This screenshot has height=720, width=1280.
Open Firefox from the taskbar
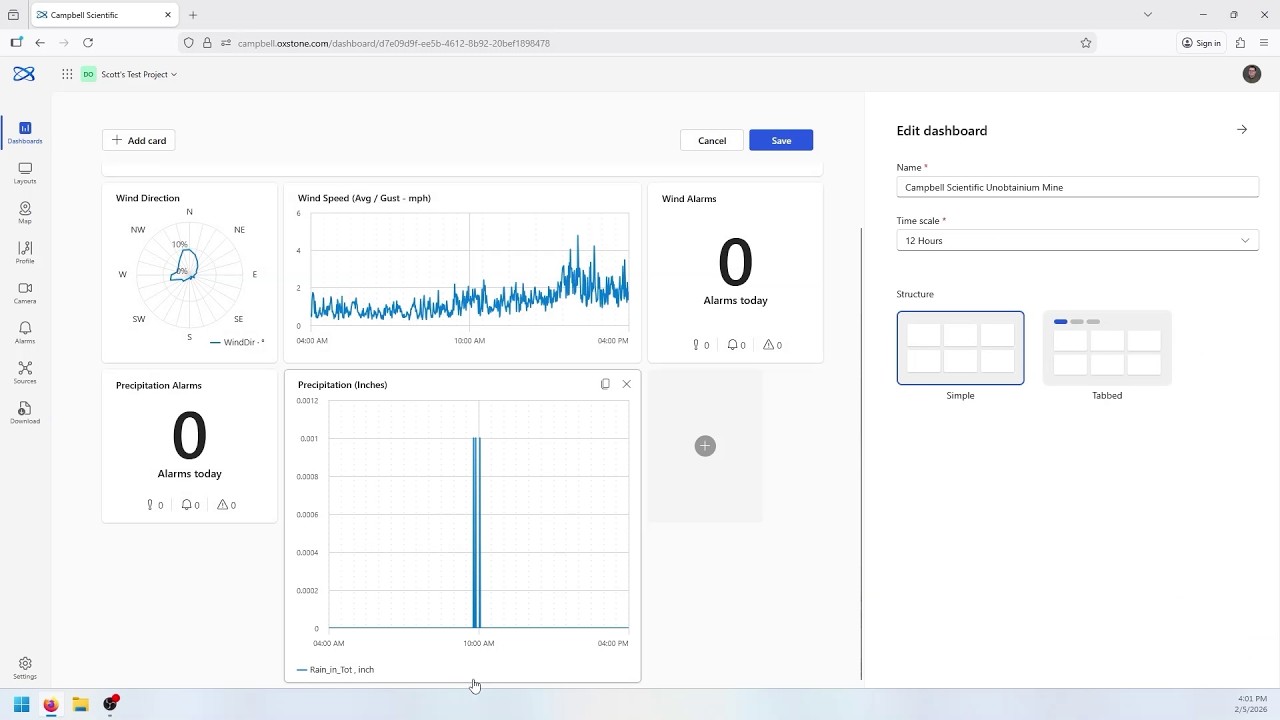51,705
